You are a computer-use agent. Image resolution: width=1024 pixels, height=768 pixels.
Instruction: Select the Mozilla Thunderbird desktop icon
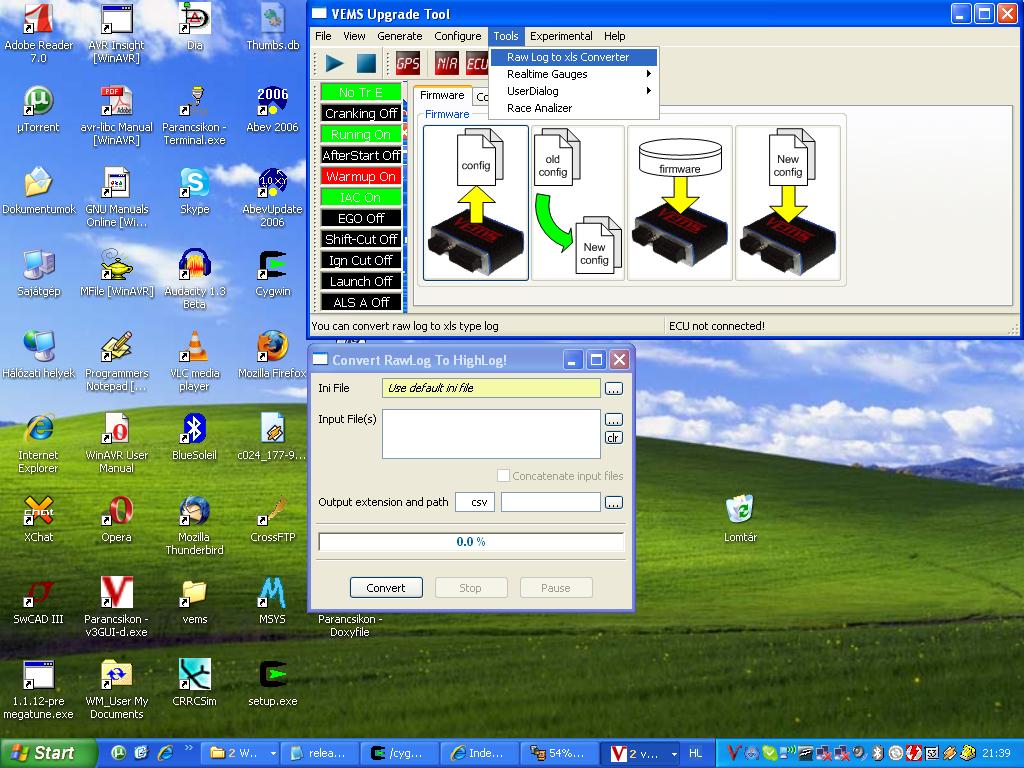tap(195, 526)
